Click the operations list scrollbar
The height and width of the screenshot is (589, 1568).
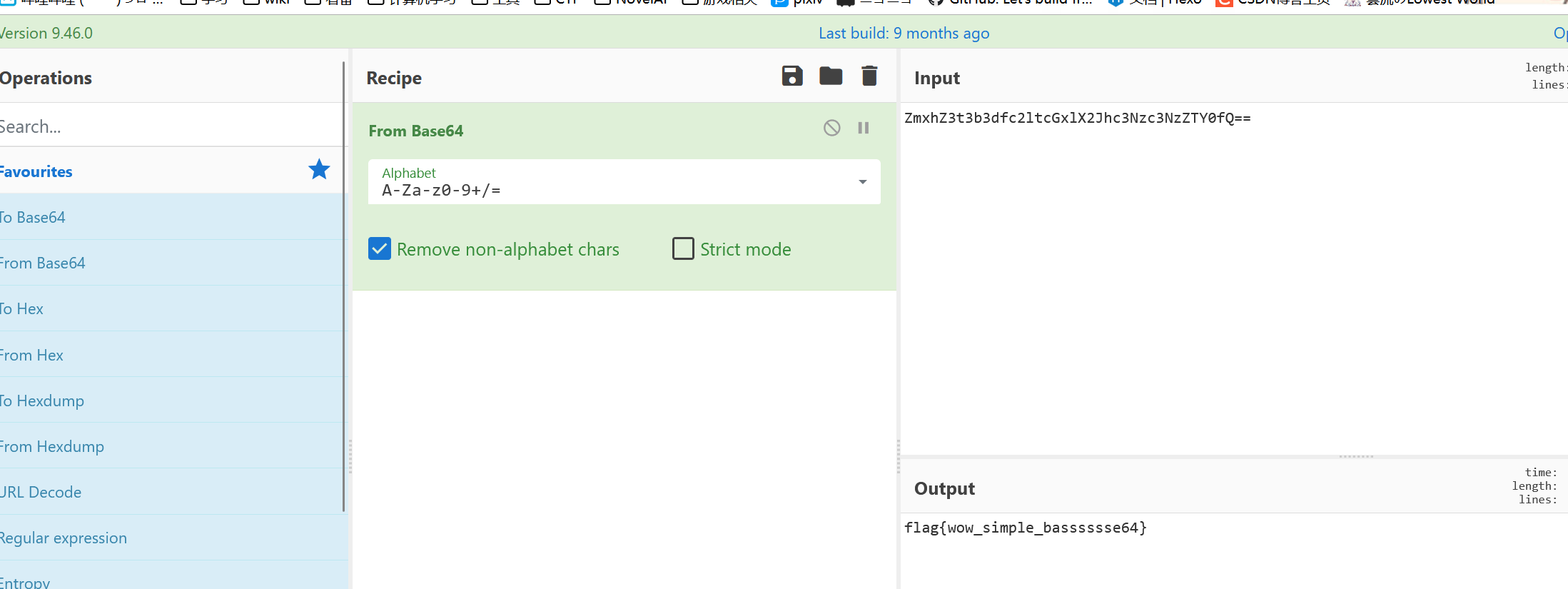coord(343,286)
